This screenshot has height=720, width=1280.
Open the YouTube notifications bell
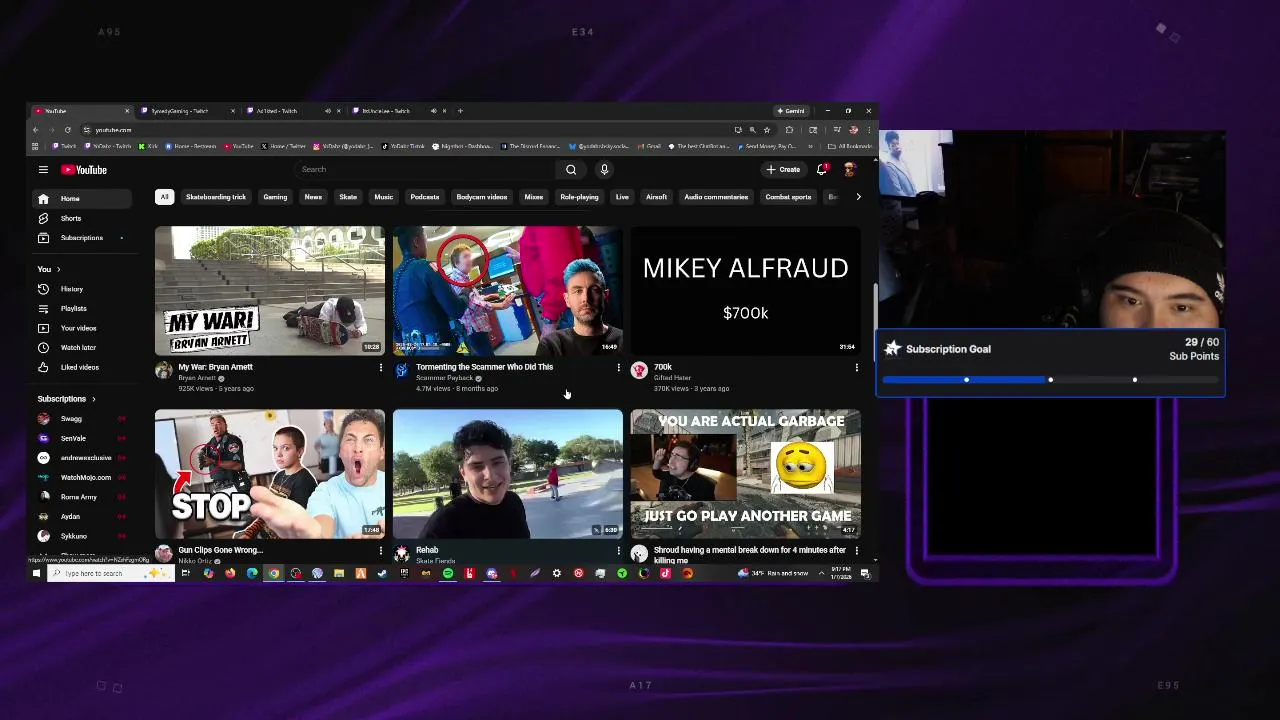pos(822,170)
